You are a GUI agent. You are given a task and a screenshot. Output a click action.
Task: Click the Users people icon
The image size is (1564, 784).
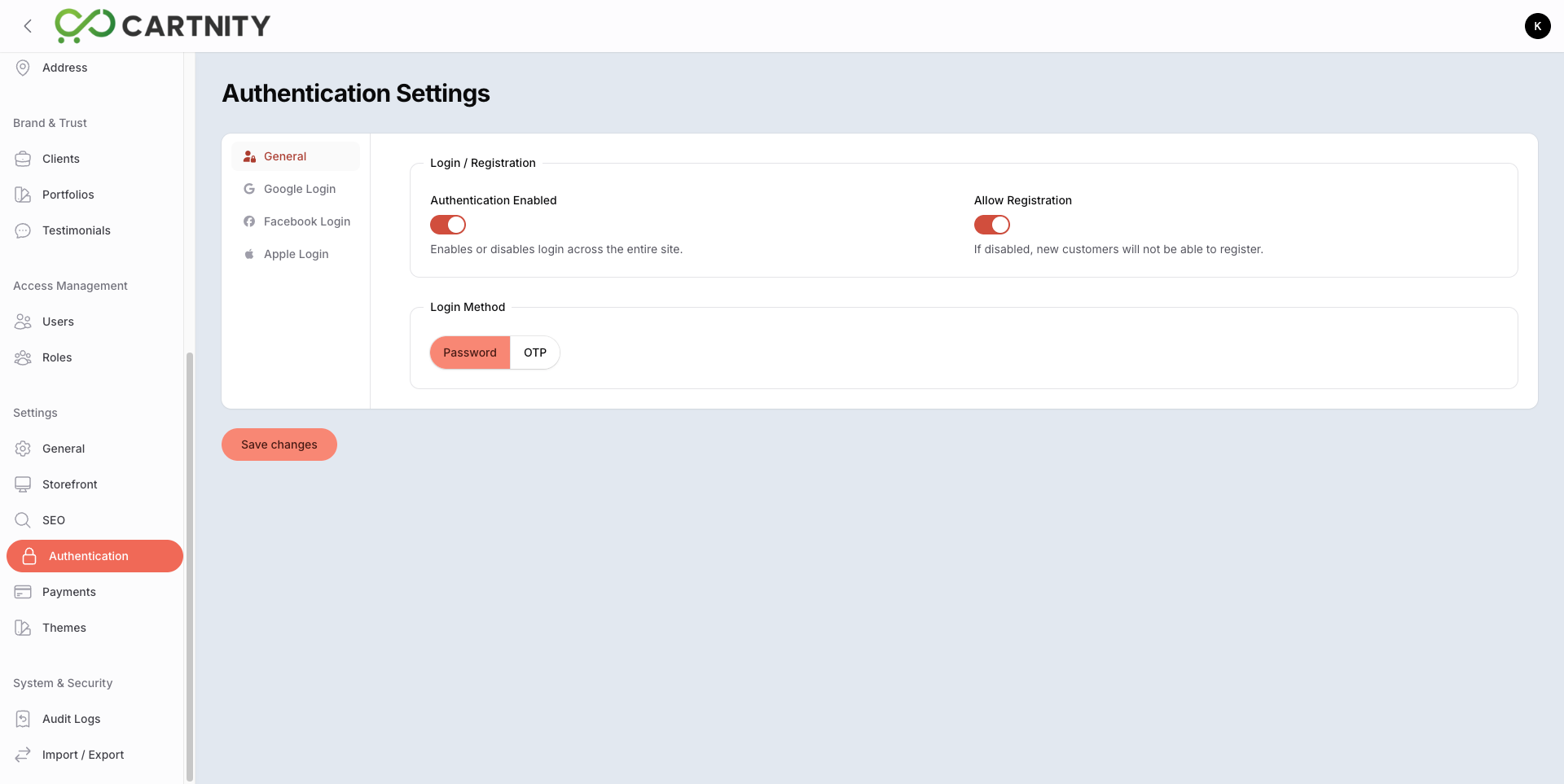23,322
